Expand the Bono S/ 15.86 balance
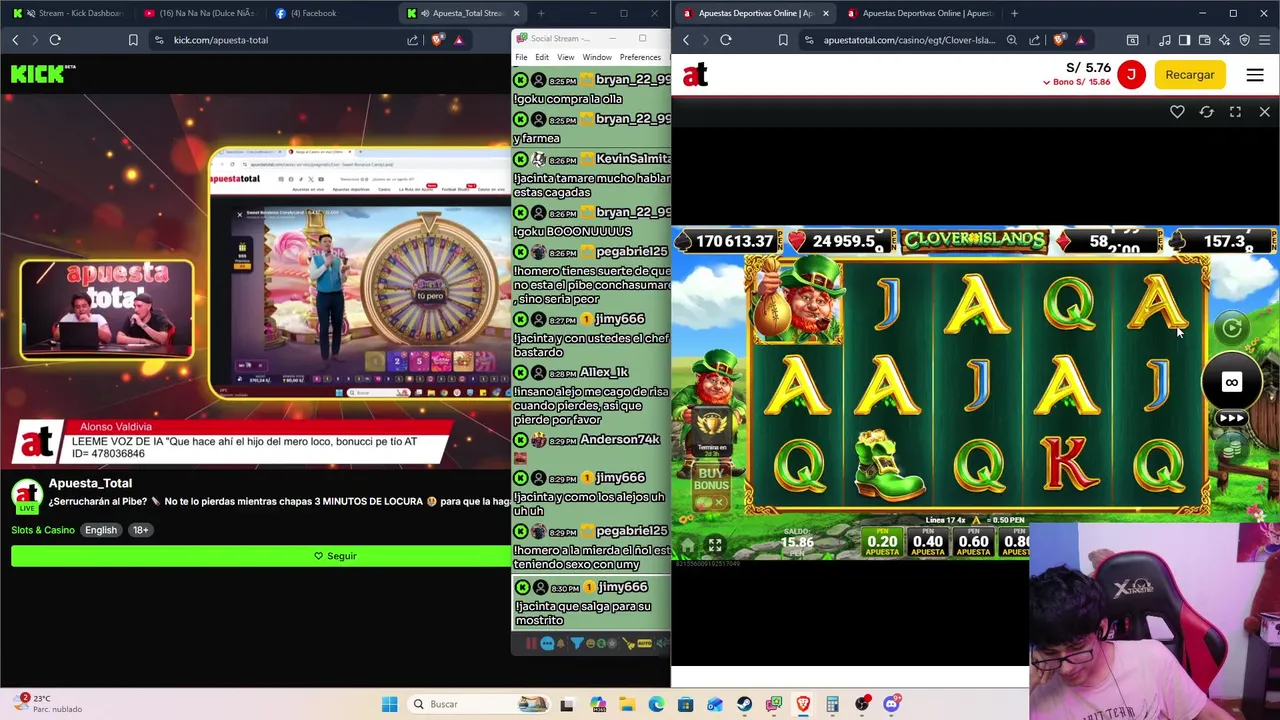The width and height of the screenshot is (1280, 720). point(1076,82)
